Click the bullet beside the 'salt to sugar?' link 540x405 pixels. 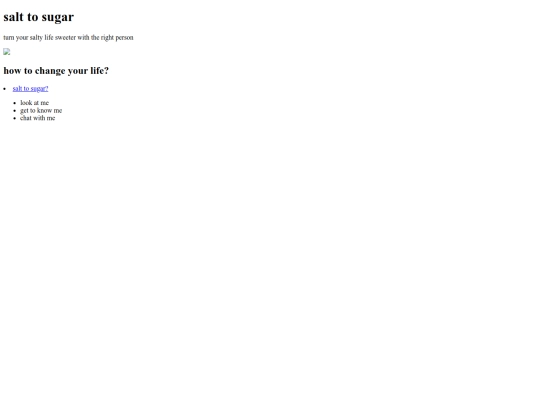point(5,89)
